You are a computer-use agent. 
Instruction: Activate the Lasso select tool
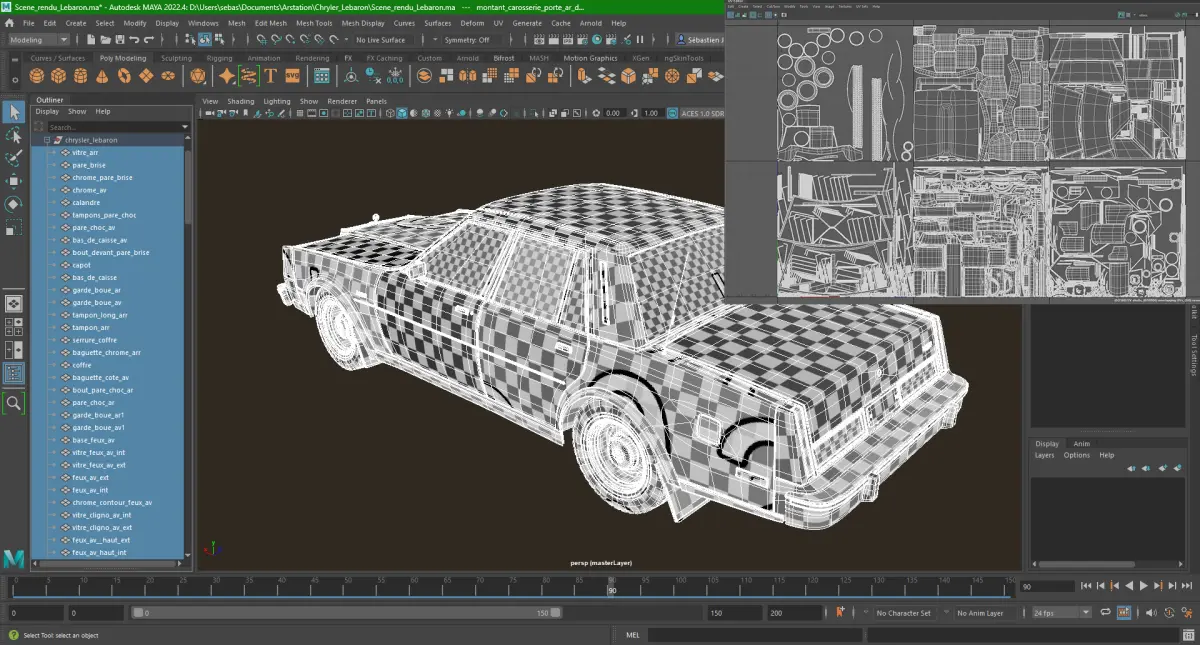pyautogui.click(x=13, y=135)
